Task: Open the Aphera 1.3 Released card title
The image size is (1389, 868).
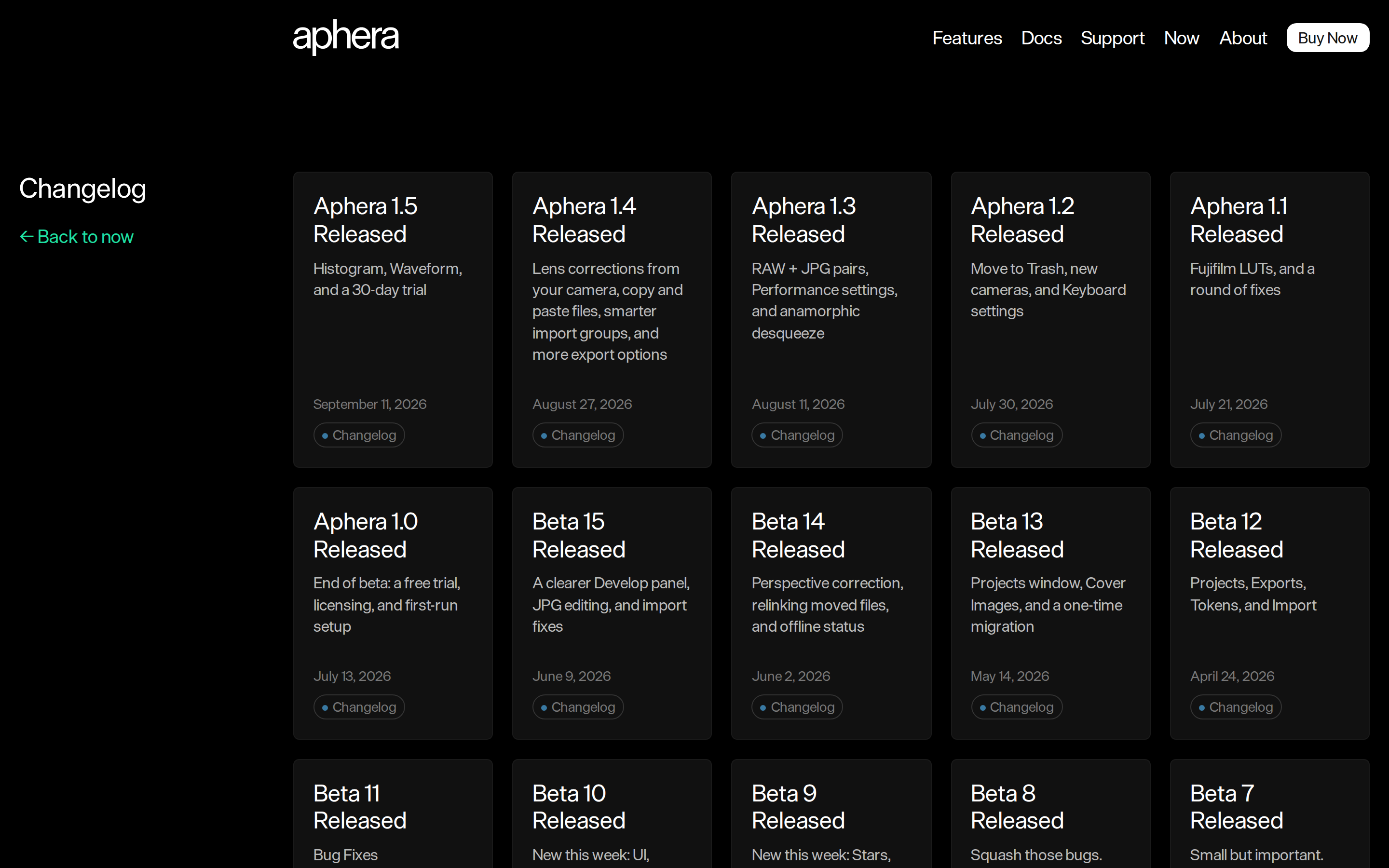Action: [803, 220]
